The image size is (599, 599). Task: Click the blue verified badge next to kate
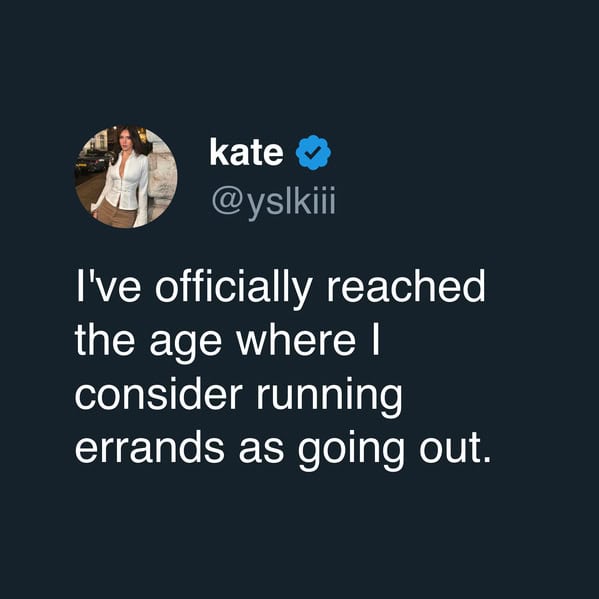pyautogui.click(x=313, y=152)
